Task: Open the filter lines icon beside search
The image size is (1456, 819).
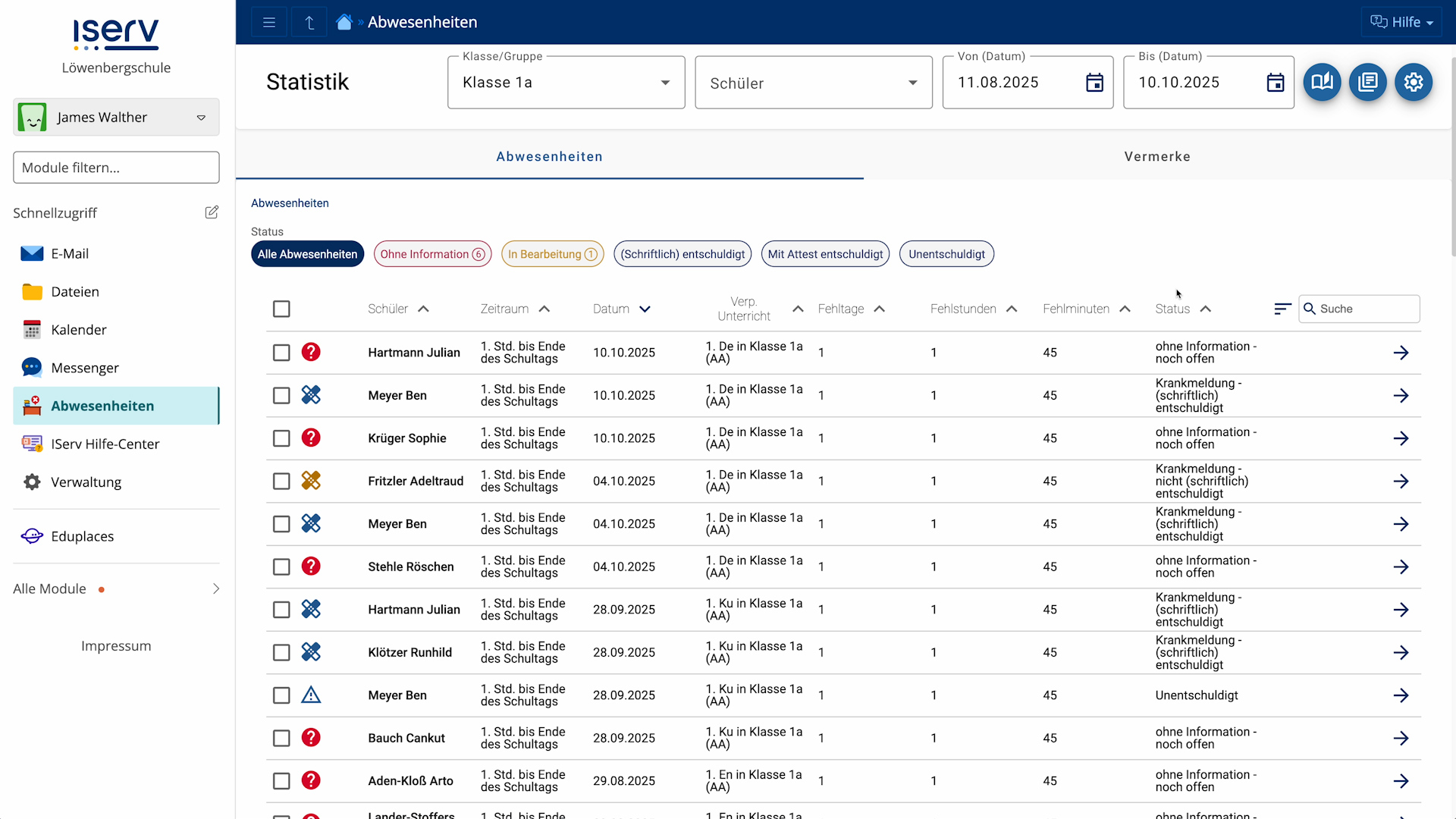Action: point(1282,309)
